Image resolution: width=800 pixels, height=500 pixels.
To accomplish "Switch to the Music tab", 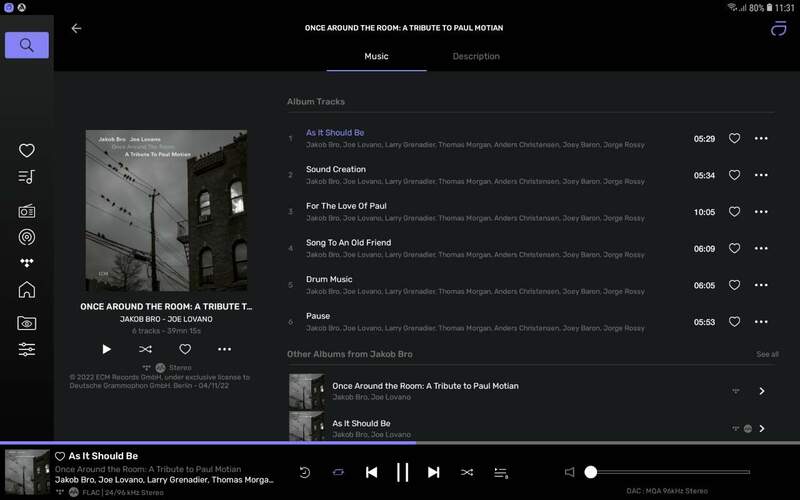I will 377,57.
